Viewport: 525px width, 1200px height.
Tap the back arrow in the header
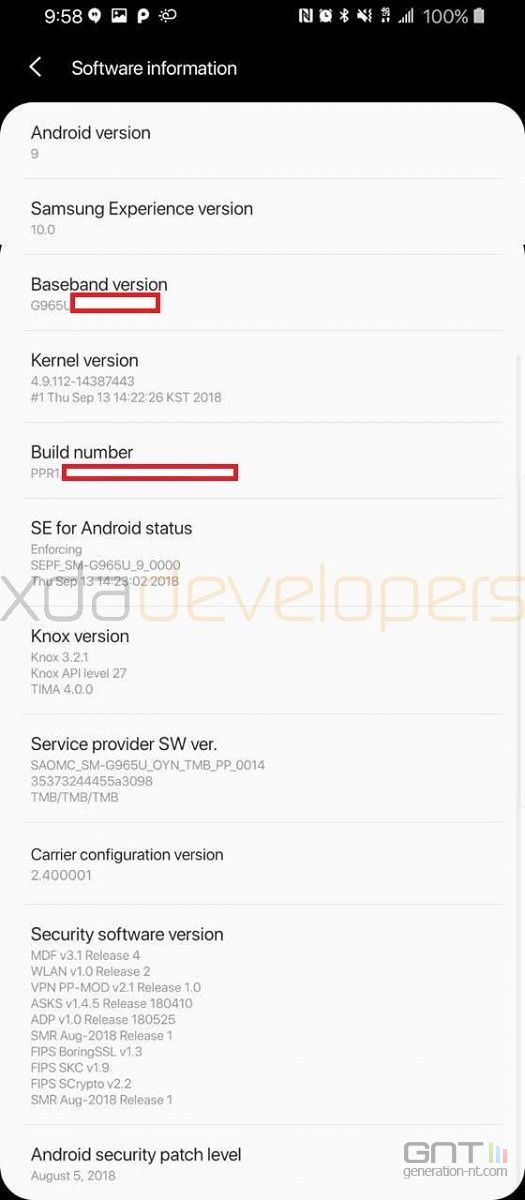pyautogui.click(x=36, y=67)
